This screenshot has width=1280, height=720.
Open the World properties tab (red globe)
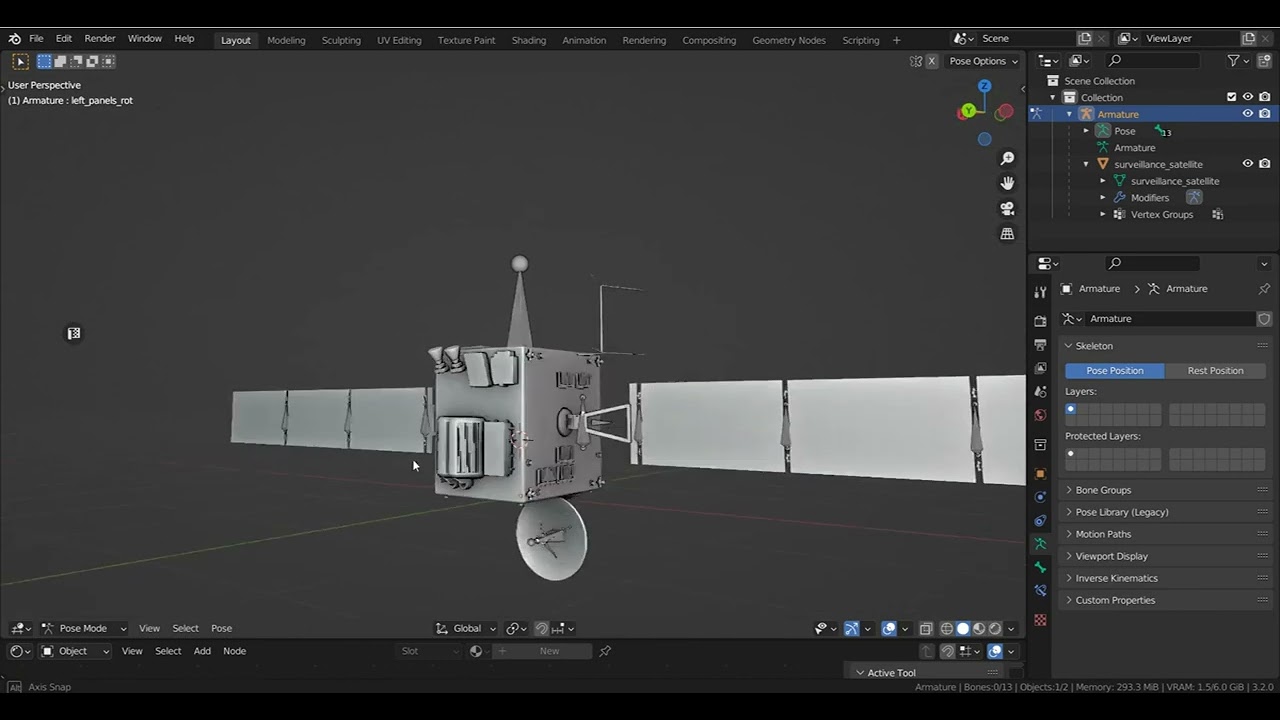pos(1040,415)
